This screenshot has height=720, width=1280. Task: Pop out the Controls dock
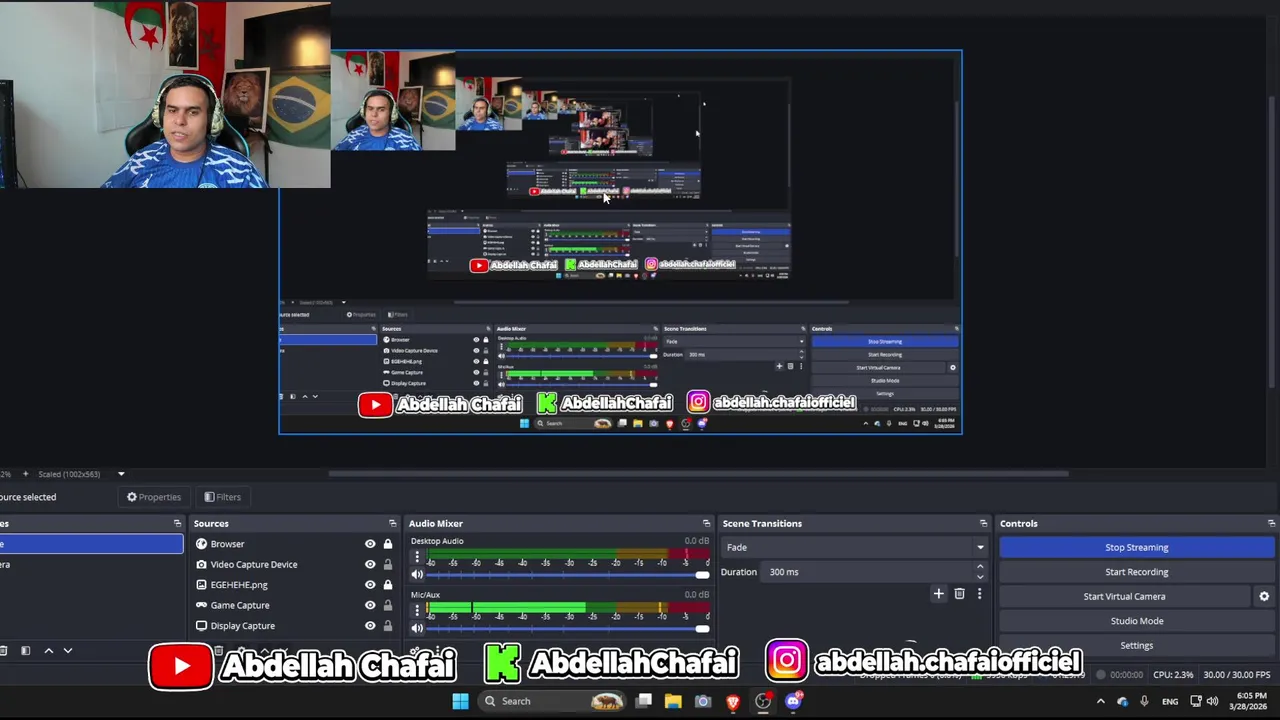(x=1271, y=523)
